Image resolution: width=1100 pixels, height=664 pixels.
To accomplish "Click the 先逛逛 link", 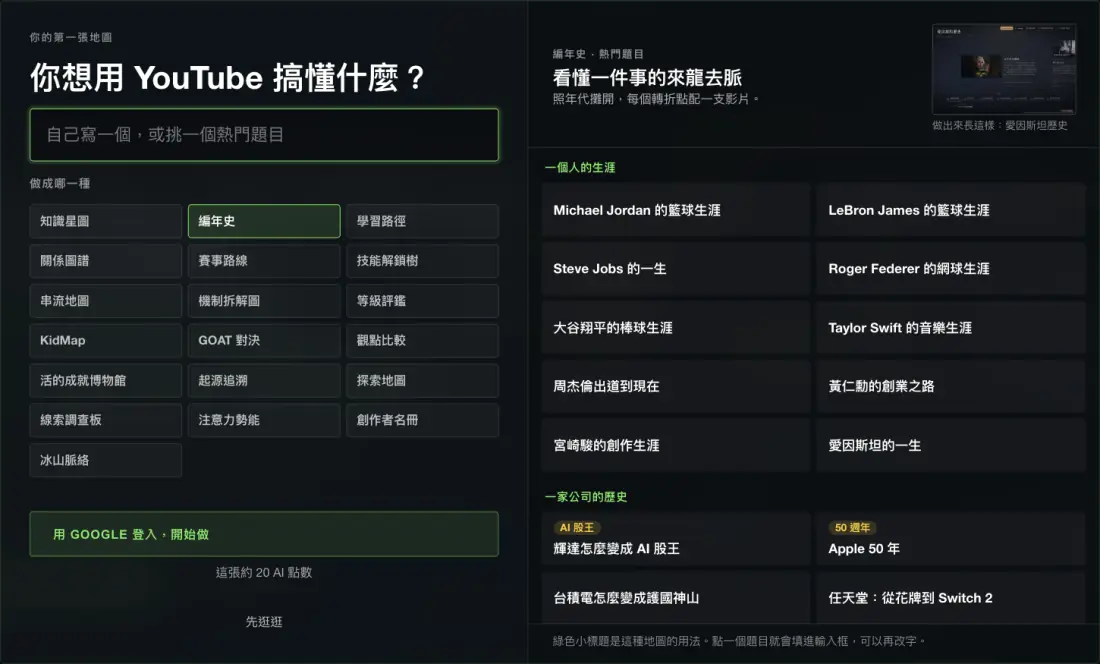I will click(x=264, y=621).
